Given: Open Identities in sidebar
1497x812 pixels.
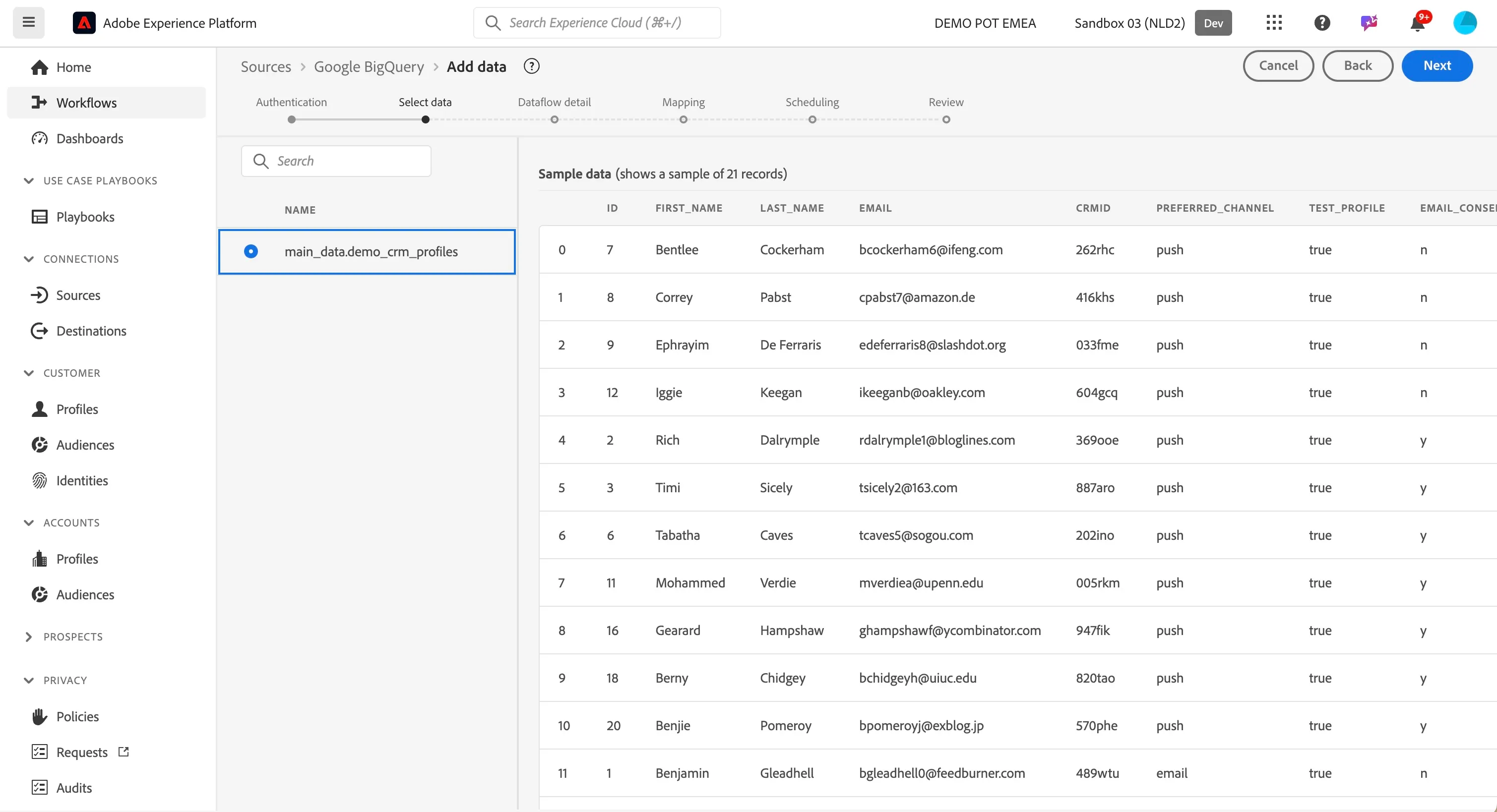Looking at the screenshot, I should [x=106, y=480].
